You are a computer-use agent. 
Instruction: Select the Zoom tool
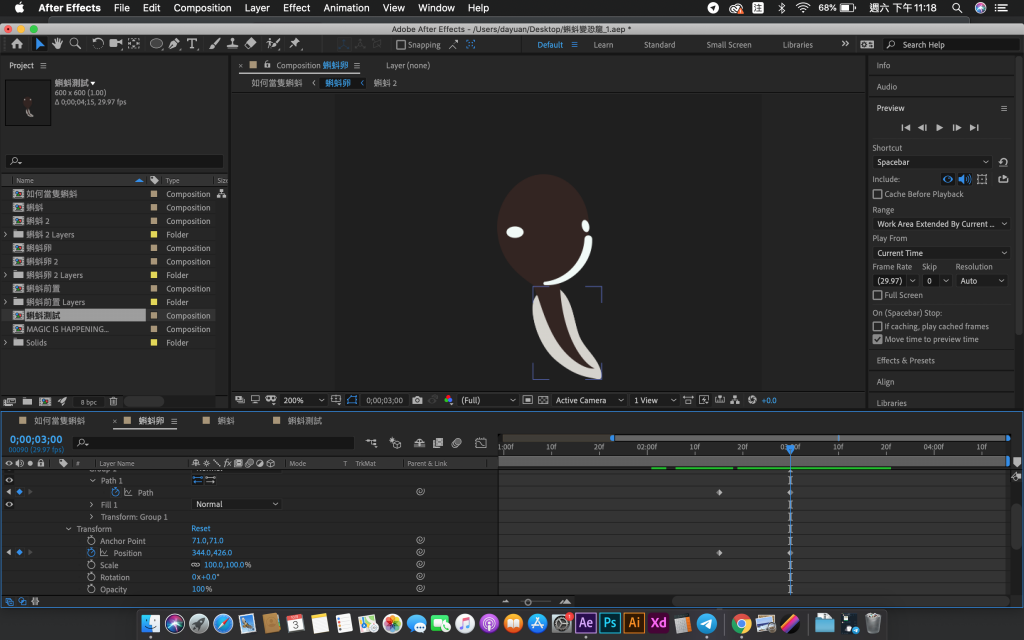[x=75, y=44]
